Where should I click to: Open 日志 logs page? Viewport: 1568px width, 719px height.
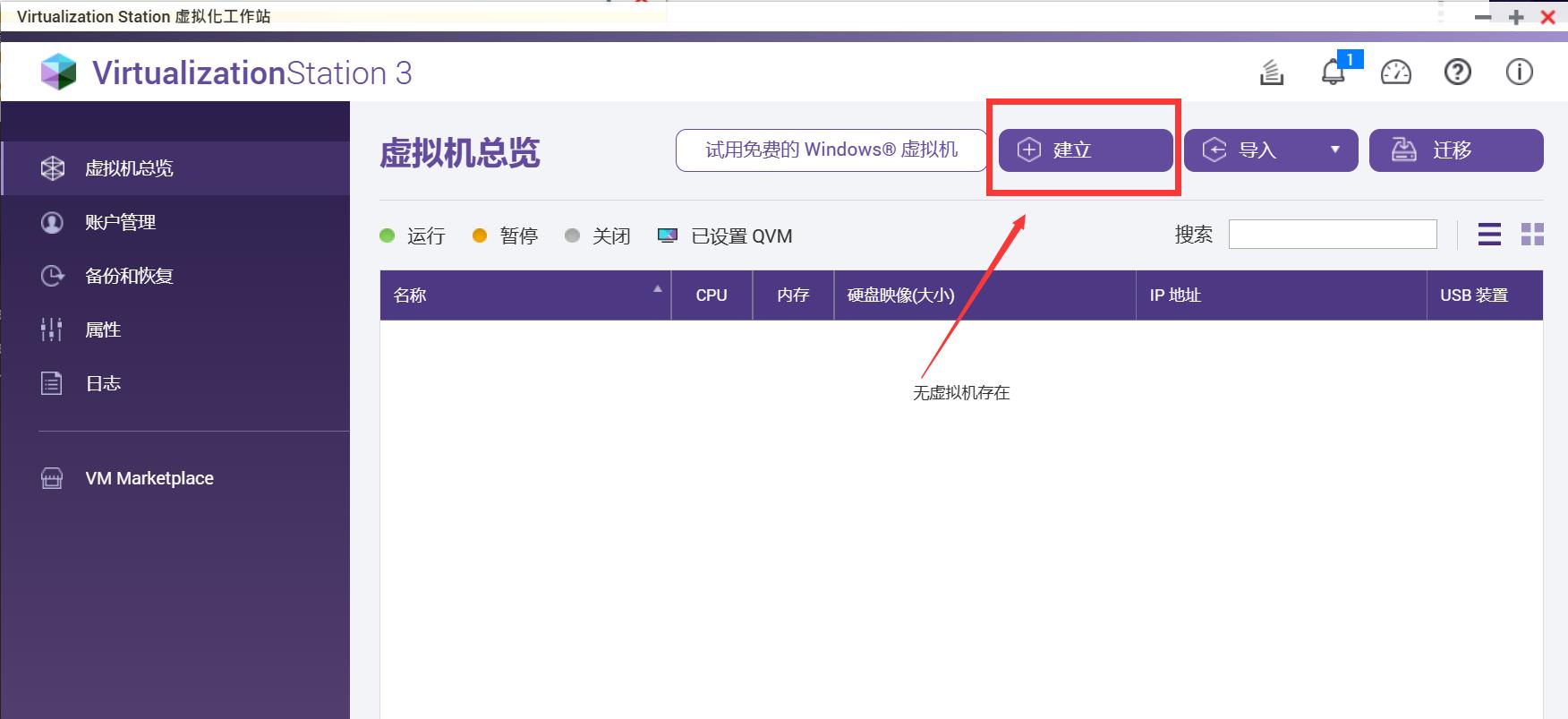103,383
